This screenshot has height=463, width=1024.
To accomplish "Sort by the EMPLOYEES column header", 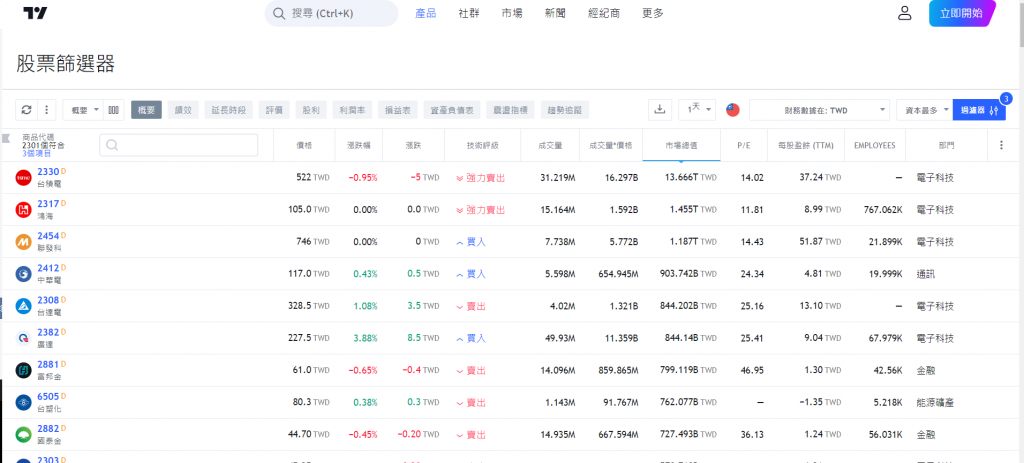I will coord(874,145).
